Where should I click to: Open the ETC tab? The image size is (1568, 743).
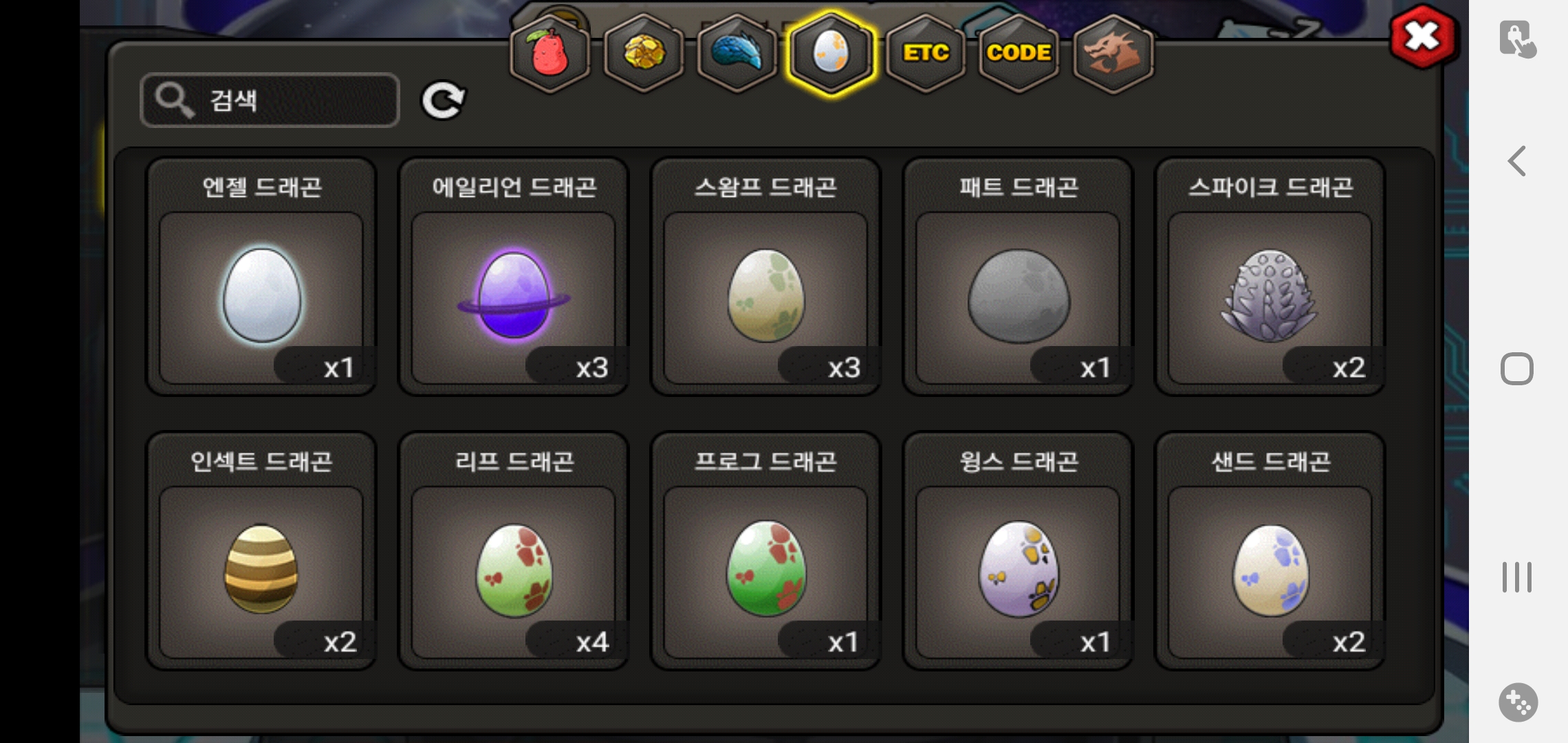[926, 53]
